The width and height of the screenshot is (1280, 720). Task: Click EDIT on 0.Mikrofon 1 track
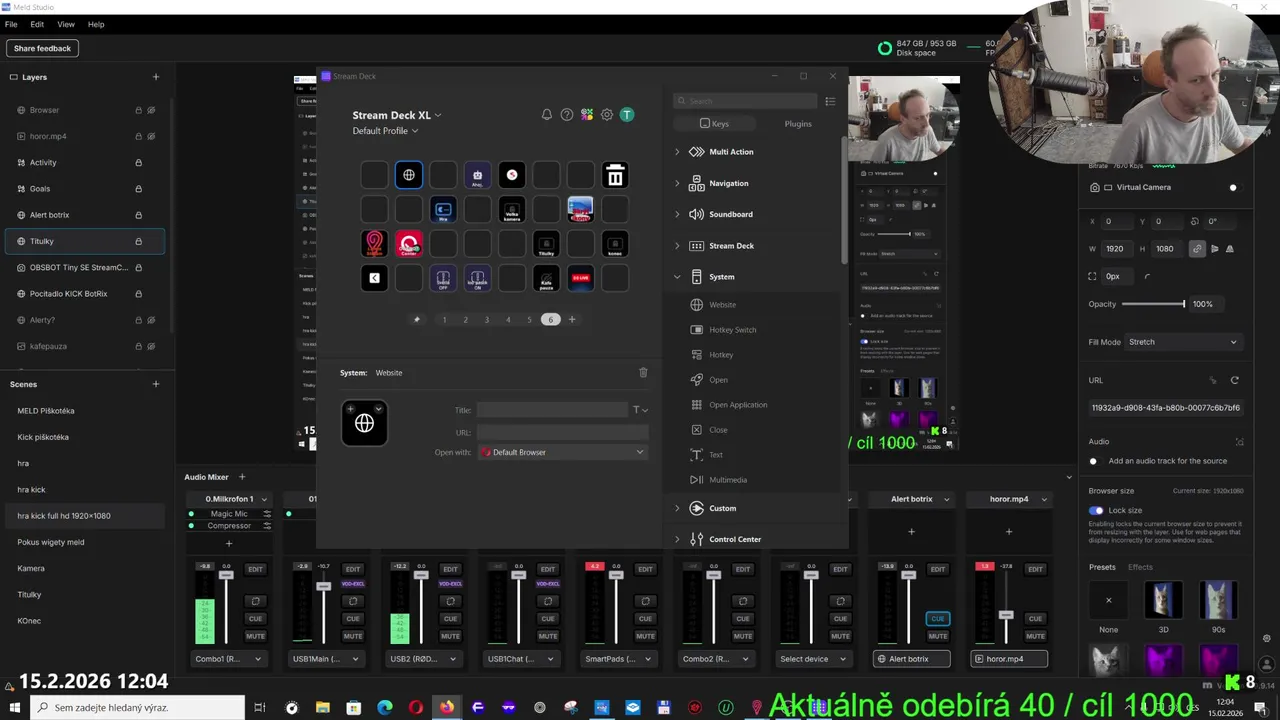click(256, 569)
